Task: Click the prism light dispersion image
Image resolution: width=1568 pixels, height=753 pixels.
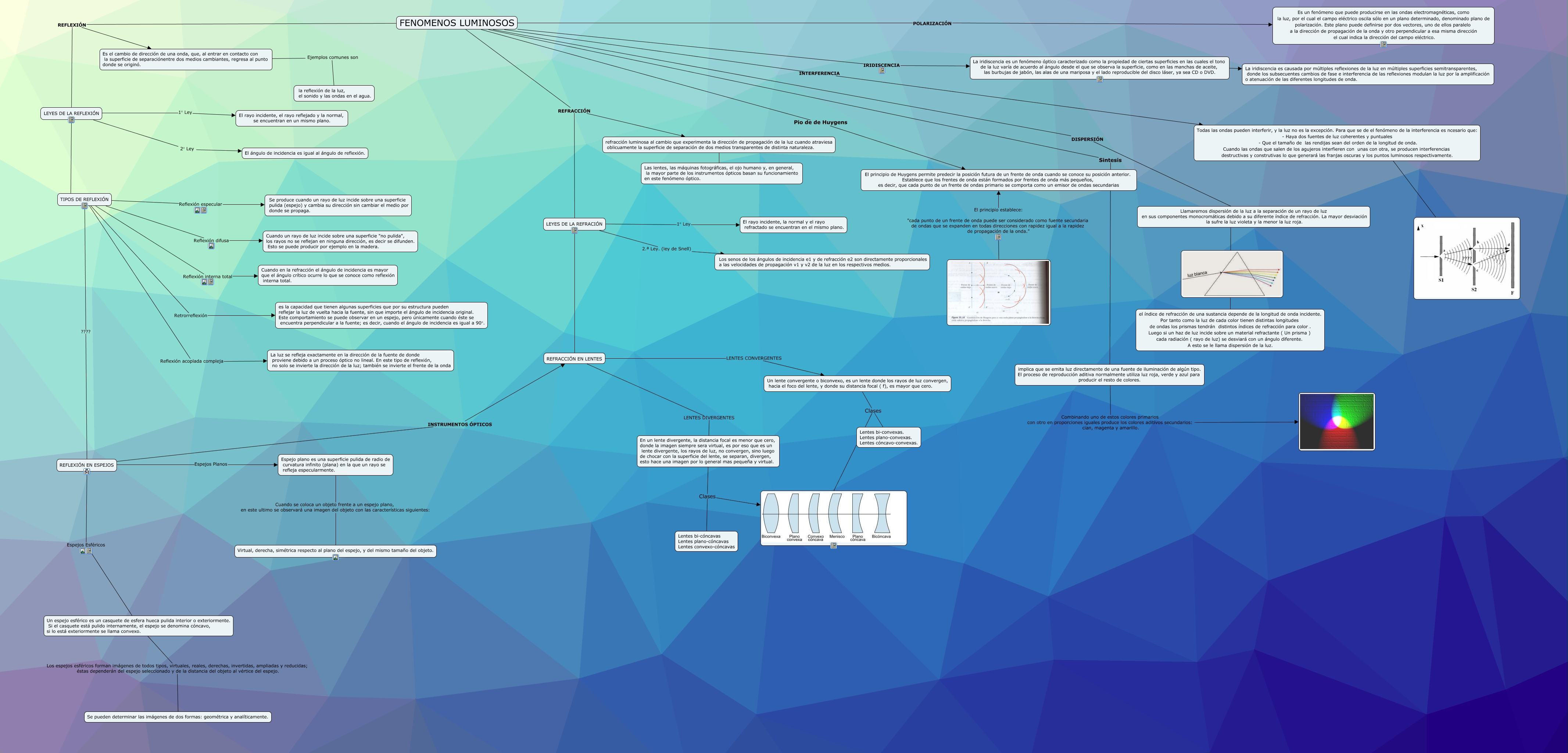Action: [1231, 274]
